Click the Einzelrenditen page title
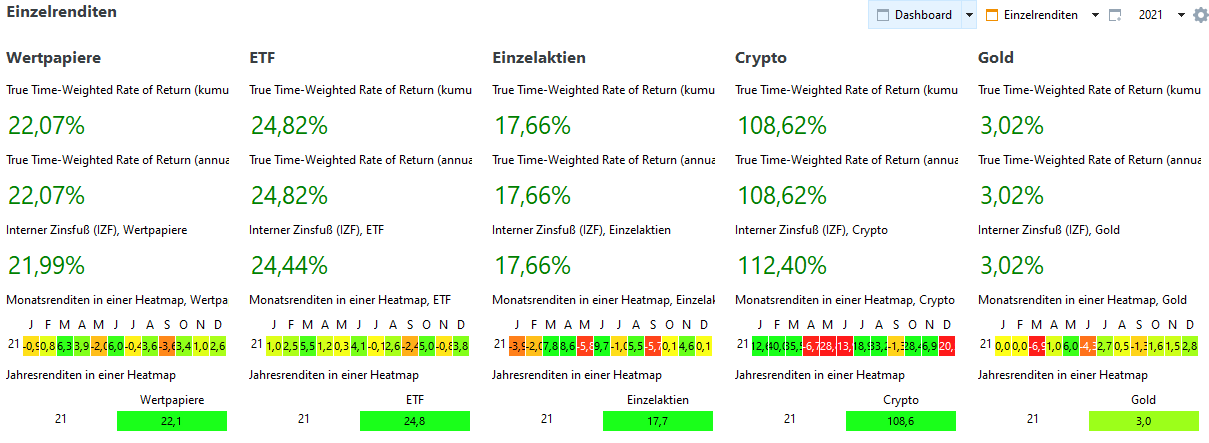The height and width of the screenshot is (443, 1209). [x=61, y=13]
